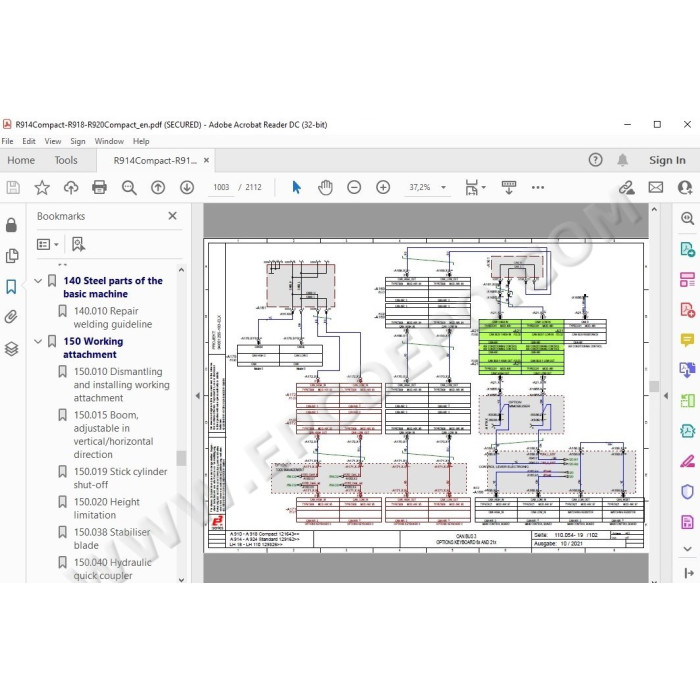Send file by email envelope icon

click(656, 188)
